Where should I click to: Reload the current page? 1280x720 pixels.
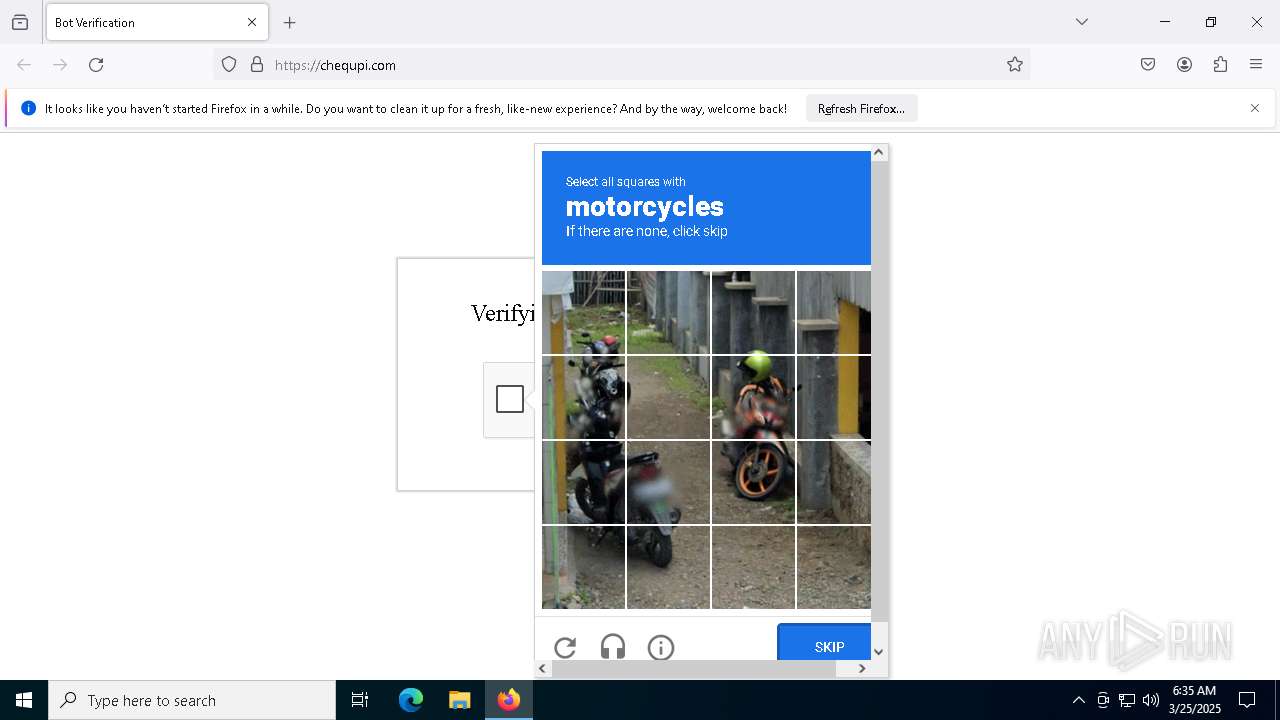coord(96,65)
